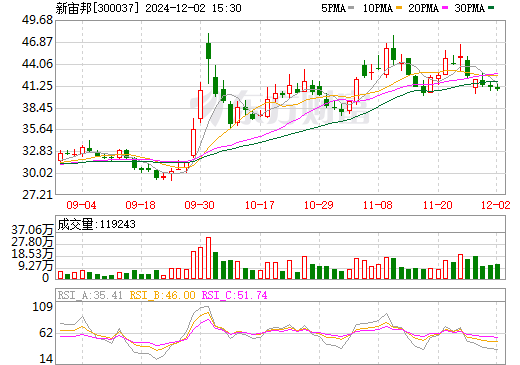Viewport: 520px width, 365px height.
Task: Click price axis label 35.64
Action: (37, 129)
